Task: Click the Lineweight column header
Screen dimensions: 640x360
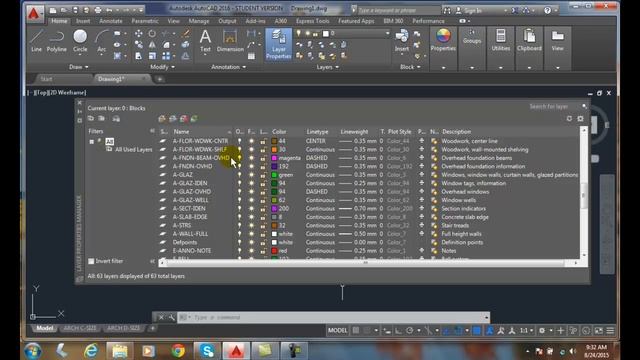Action: [x=354, y=132]
